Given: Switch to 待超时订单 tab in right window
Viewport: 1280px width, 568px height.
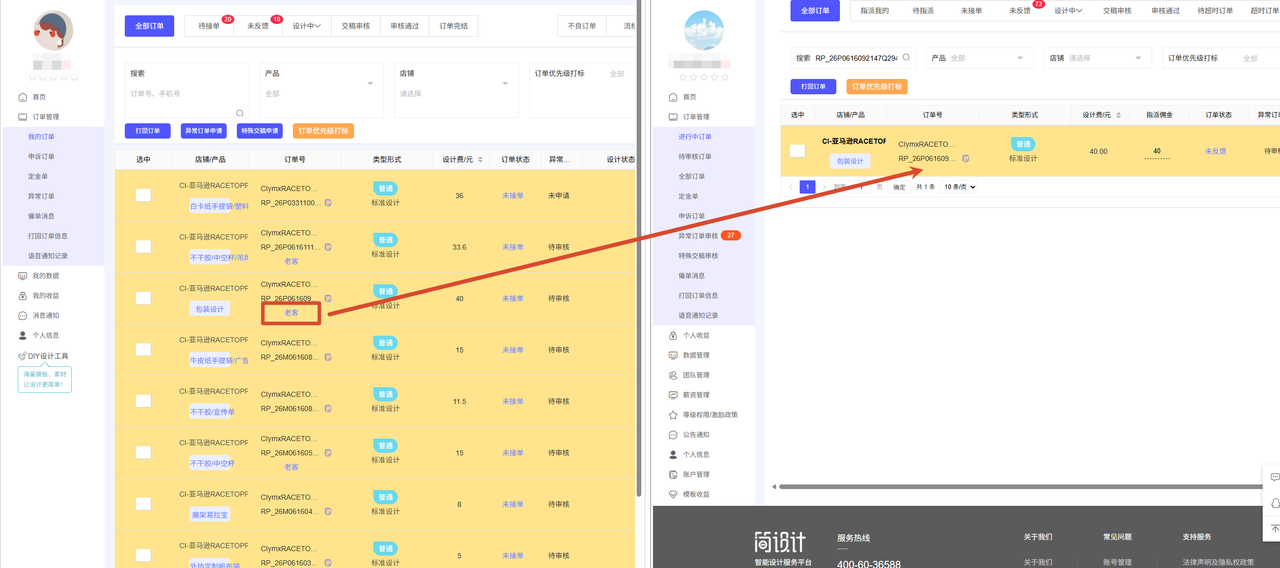Looking at the screenshot, I should click(x=1214, y=10).
